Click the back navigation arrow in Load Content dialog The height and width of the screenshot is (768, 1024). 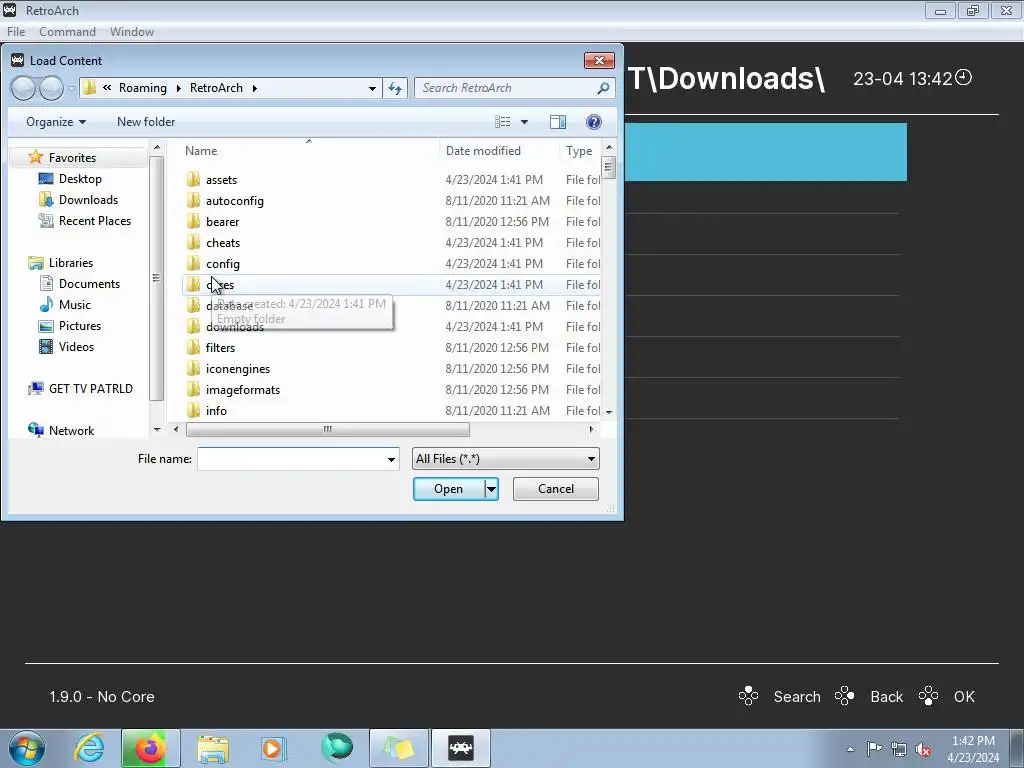[23, 88]
